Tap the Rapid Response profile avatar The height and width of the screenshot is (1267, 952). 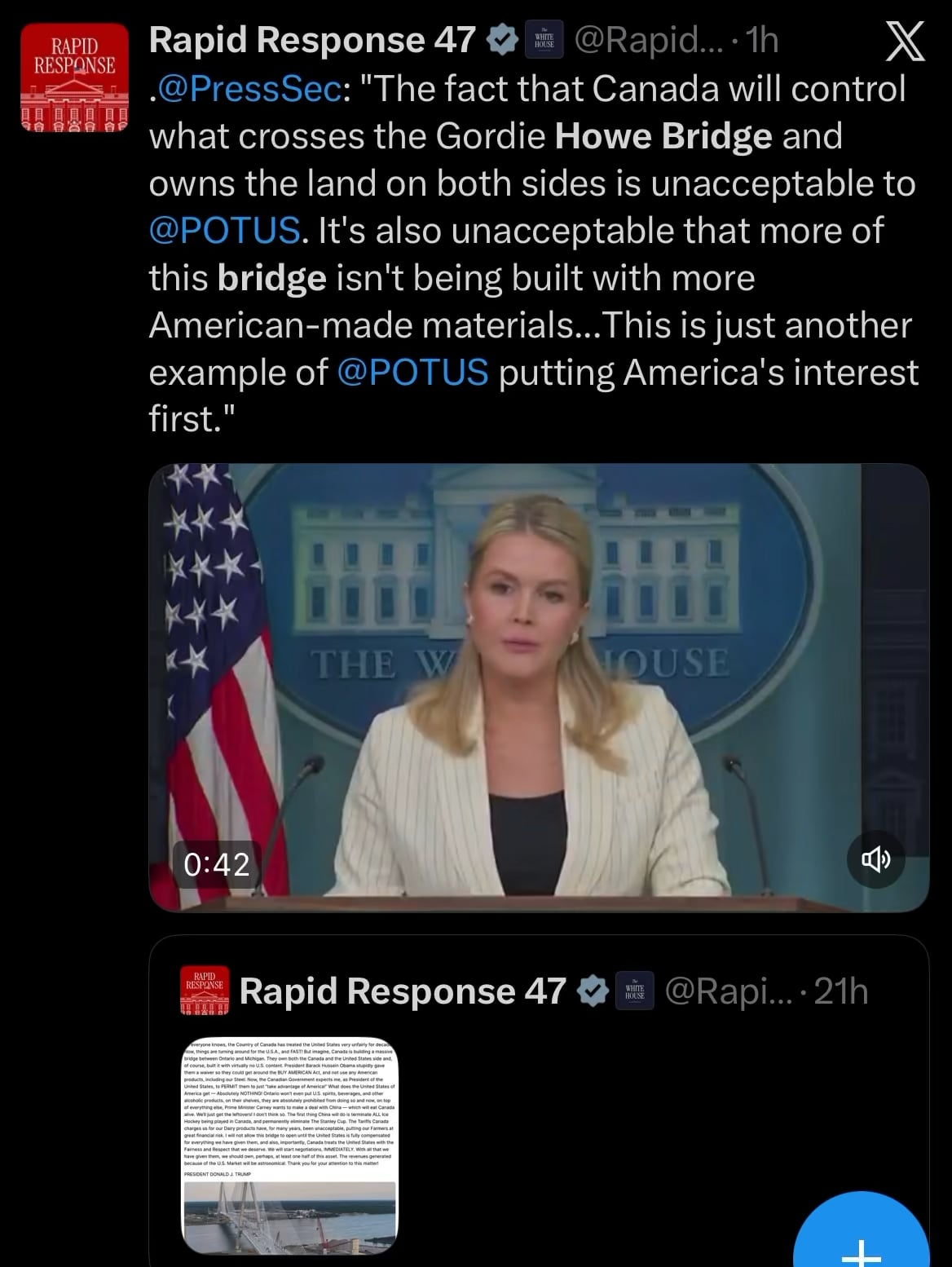click(73, 78)
